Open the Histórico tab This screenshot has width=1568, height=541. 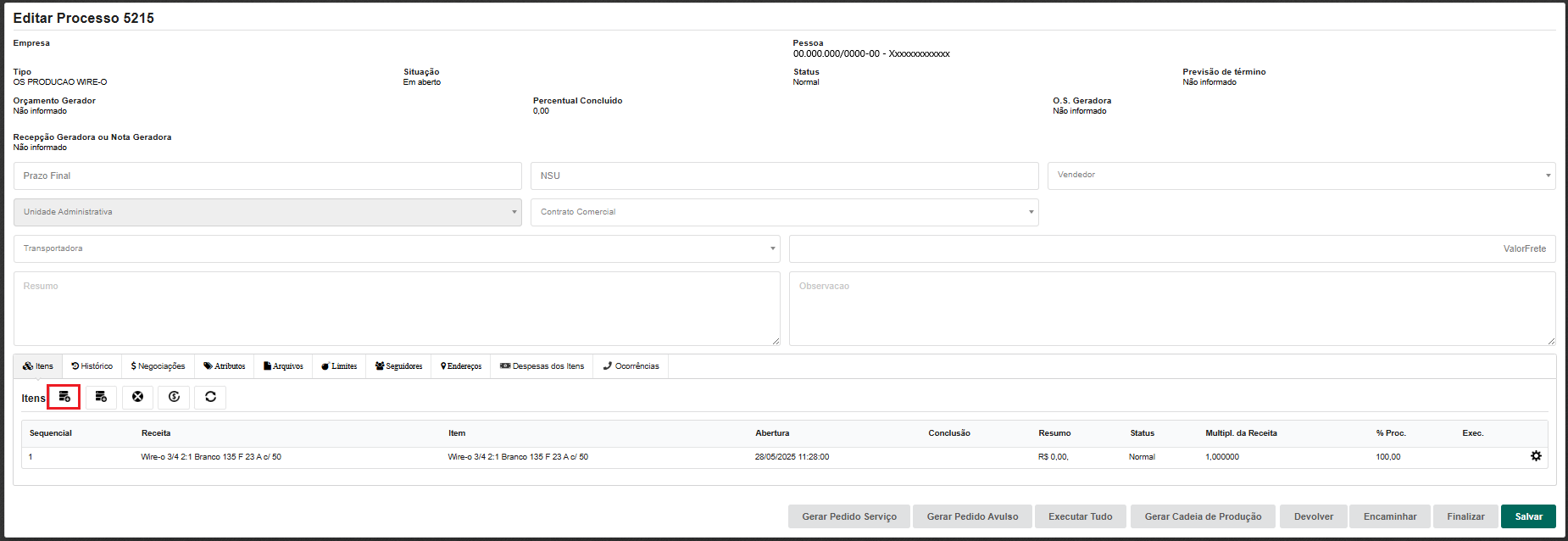92,366
